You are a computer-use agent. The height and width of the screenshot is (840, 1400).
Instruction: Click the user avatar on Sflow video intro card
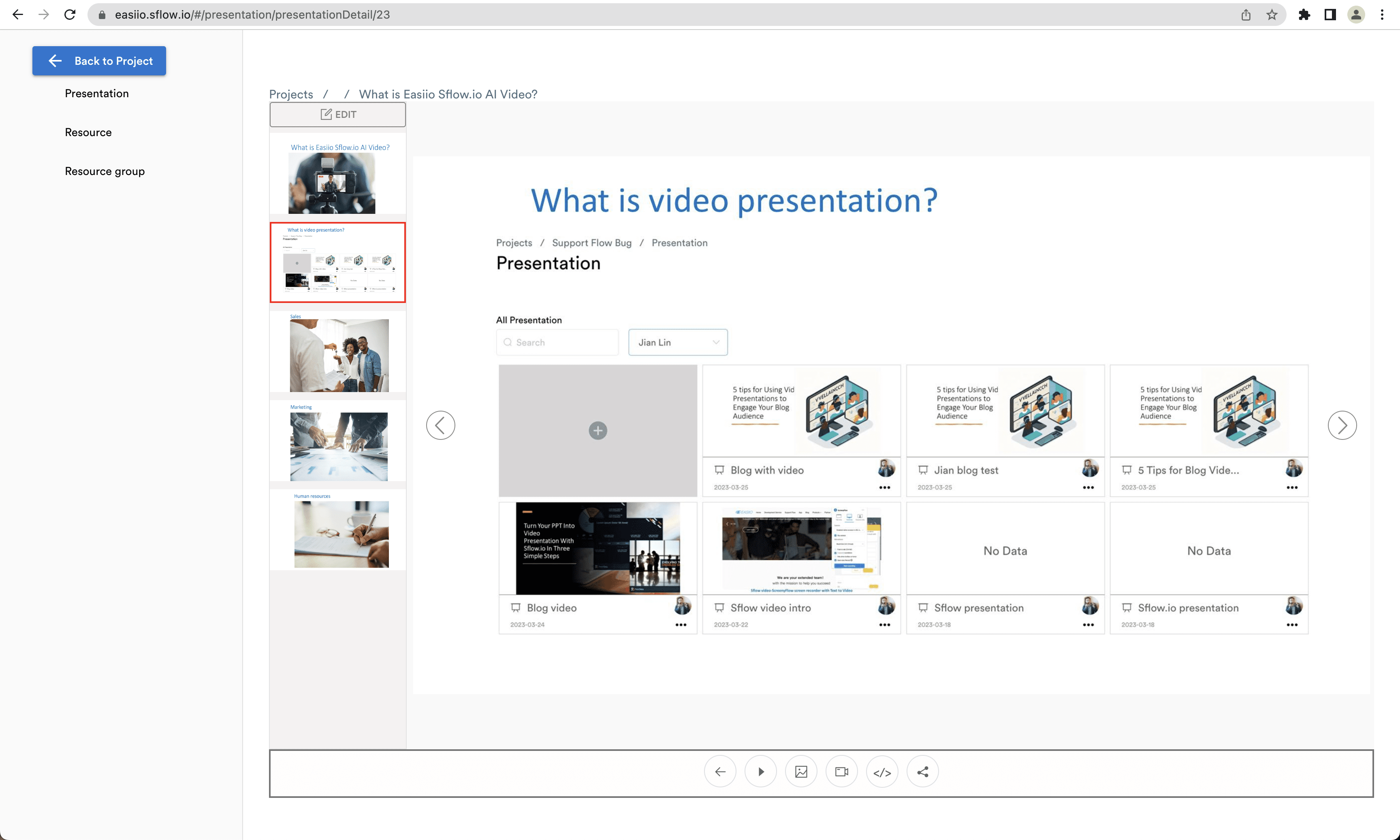886,605
